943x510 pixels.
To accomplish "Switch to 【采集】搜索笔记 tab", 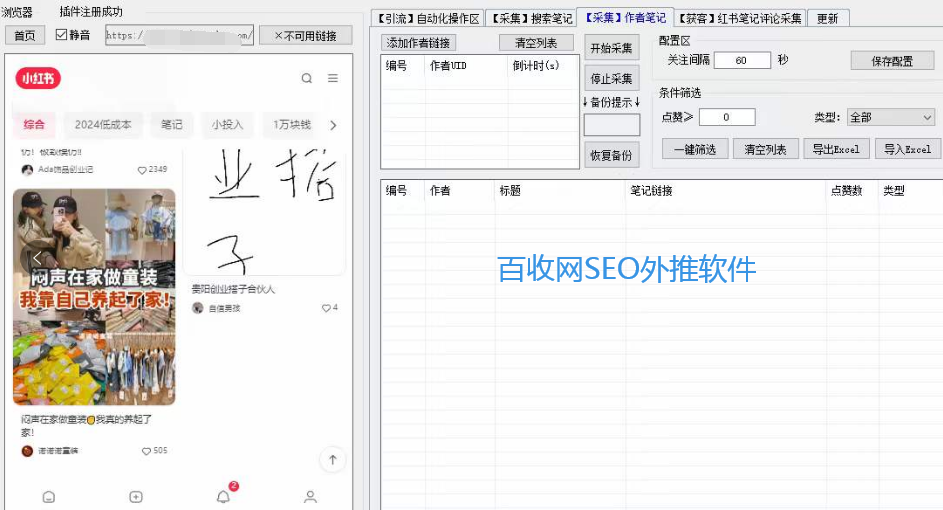I will click(530, 19).
